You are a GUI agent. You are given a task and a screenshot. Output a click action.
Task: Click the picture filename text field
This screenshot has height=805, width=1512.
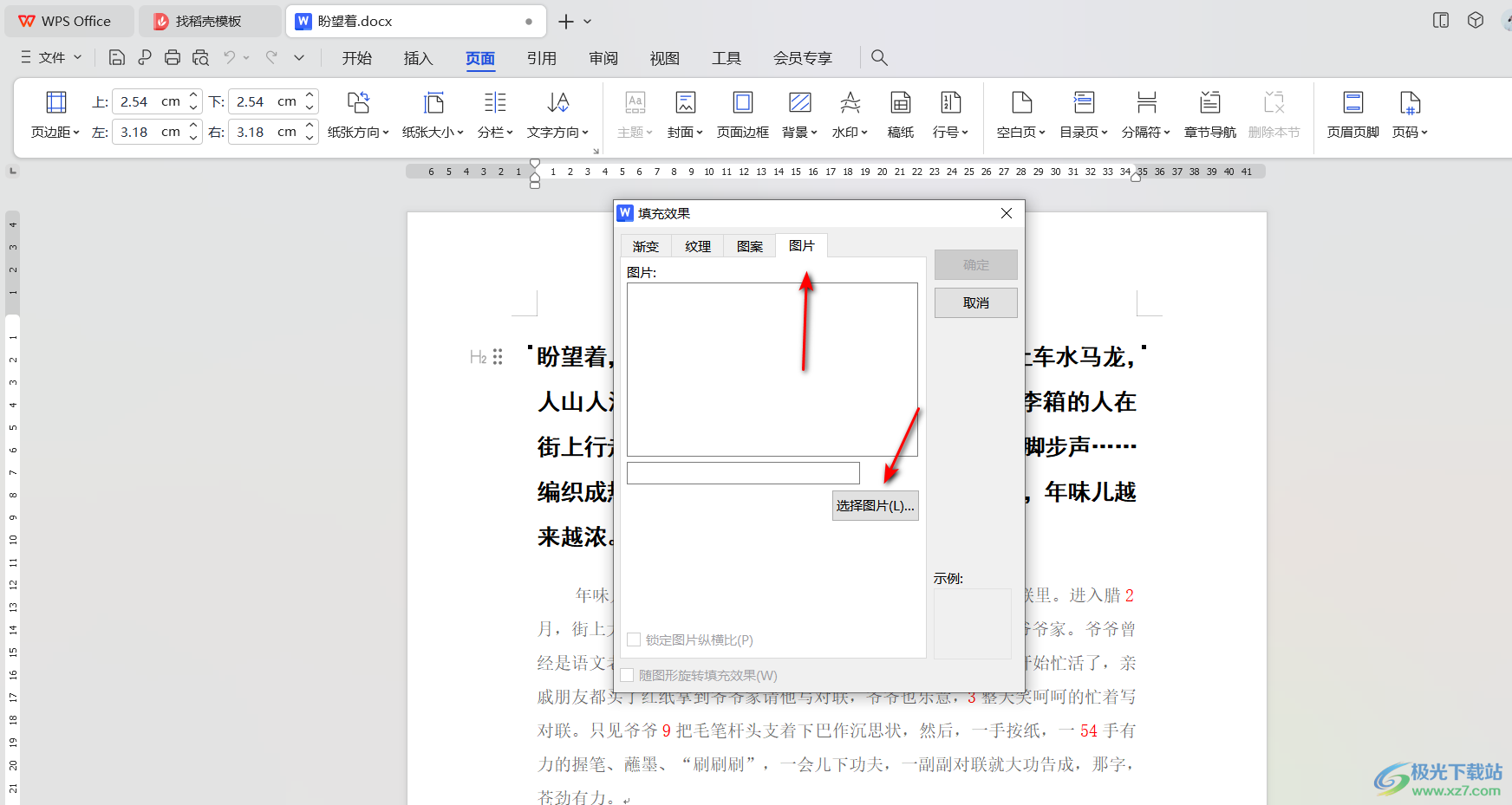[x=743, y=473]
